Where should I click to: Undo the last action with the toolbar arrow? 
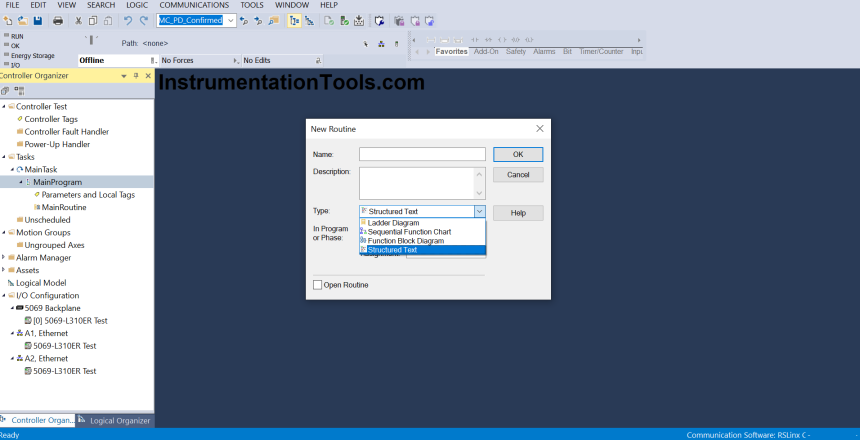coord(128,21)
